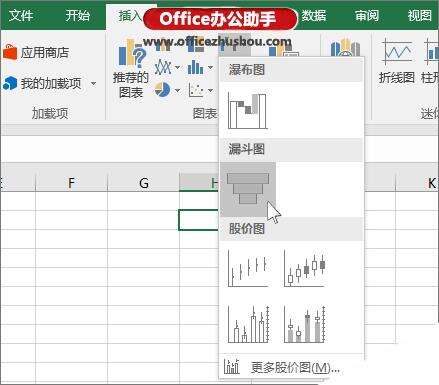This screenshot has height=385, width=439.
Task: Expand the 我的加载项 dropdown arrow
Action: (x=93, y=83)
